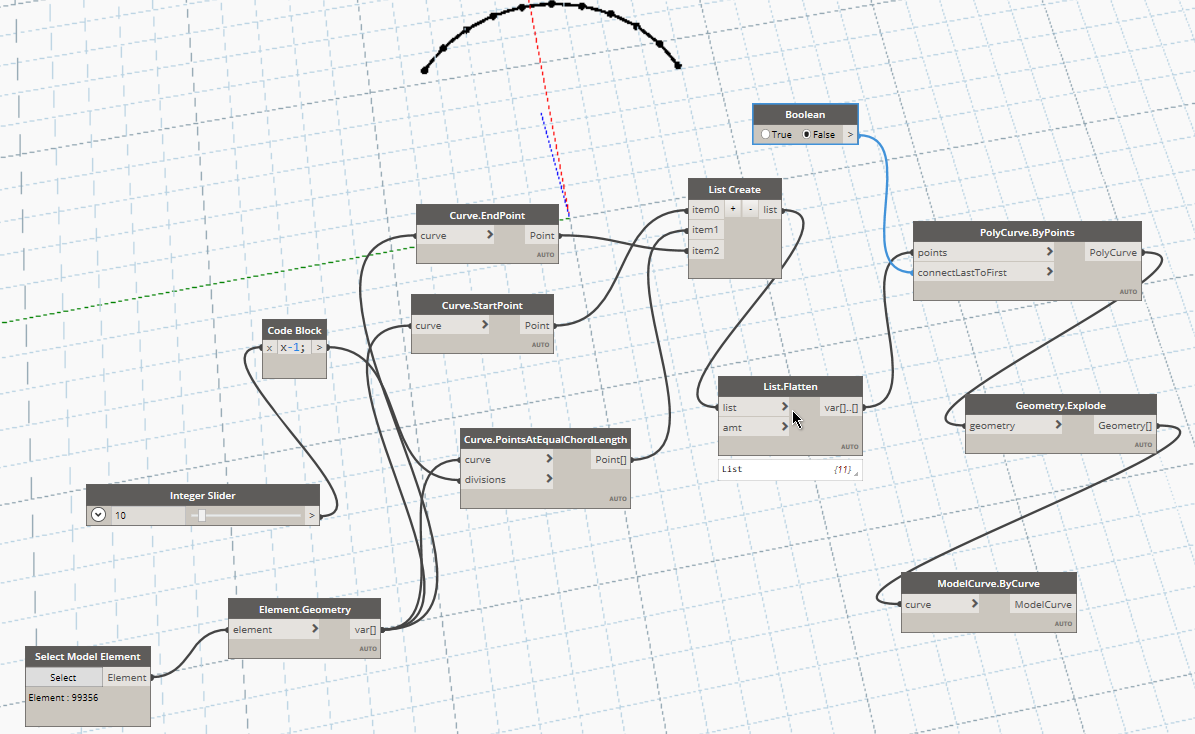Click the Integer Slider output port arrow
Image resolution: width=1195 pixels, height=734 pixels.
(x=311, y=515)
